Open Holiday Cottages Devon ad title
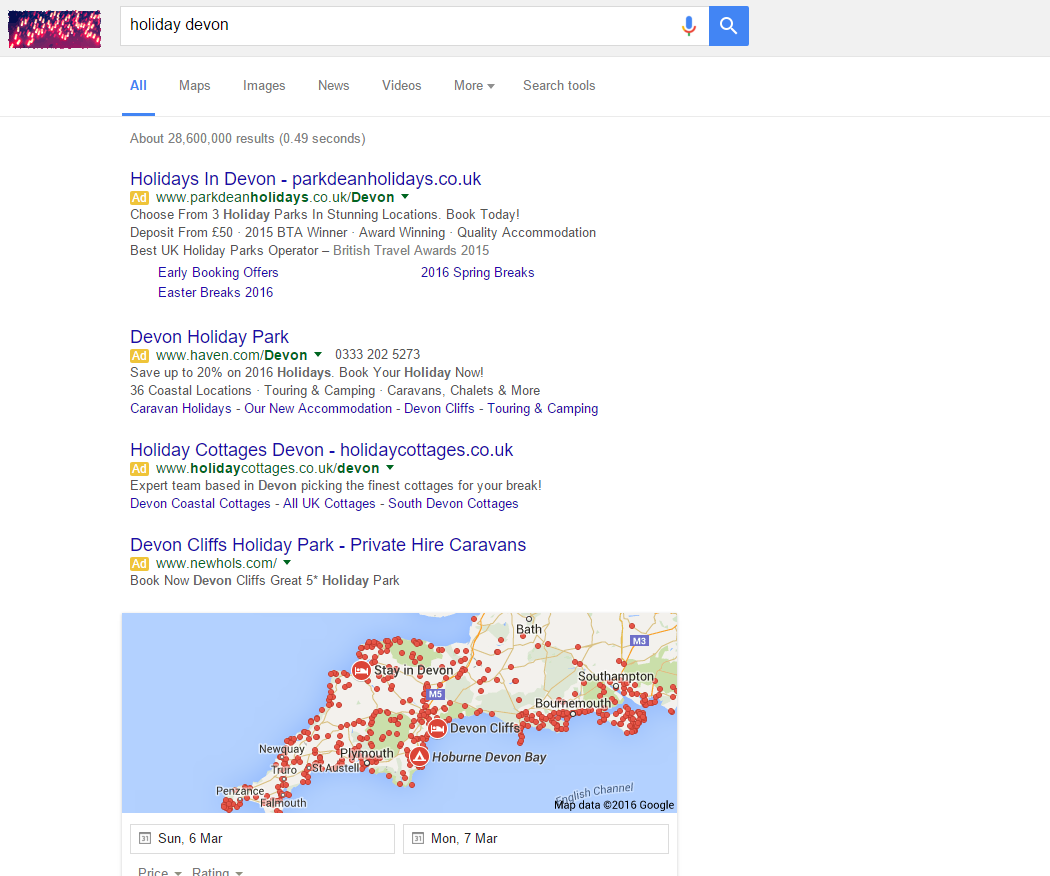The image size is (1050, 876). click(321, 450)
